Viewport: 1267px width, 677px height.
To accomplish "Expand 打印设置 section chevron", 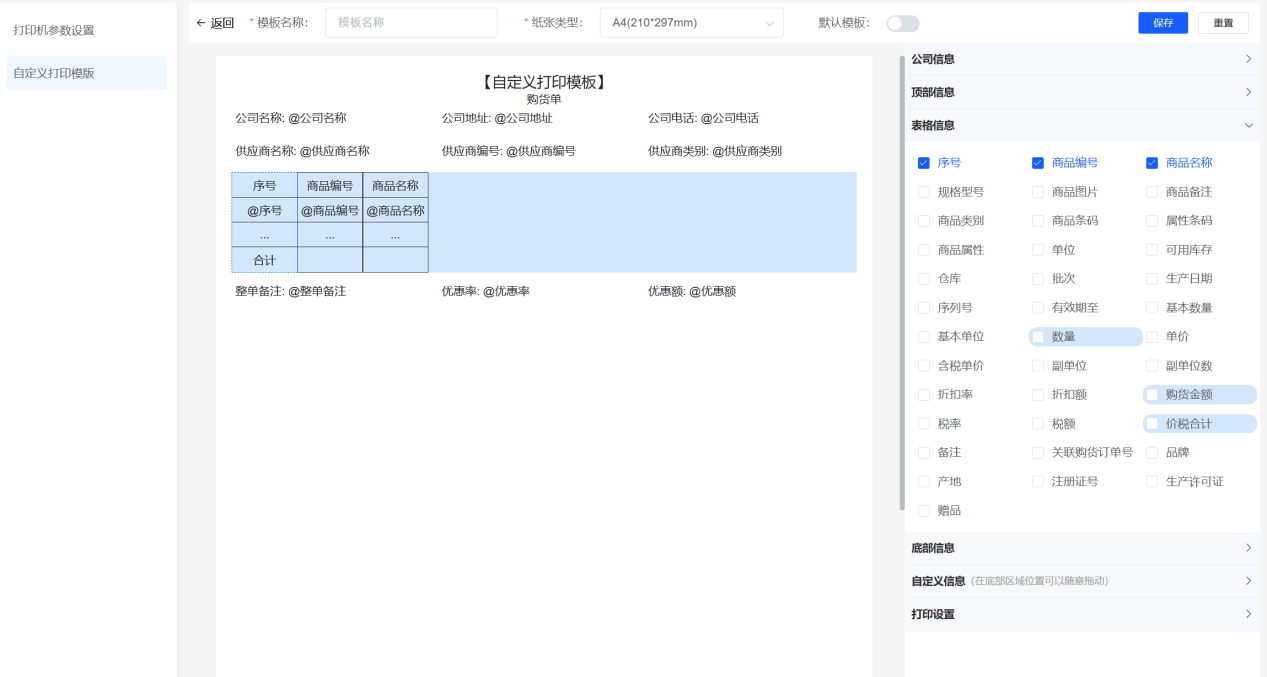I will [x=1248, y=614].
